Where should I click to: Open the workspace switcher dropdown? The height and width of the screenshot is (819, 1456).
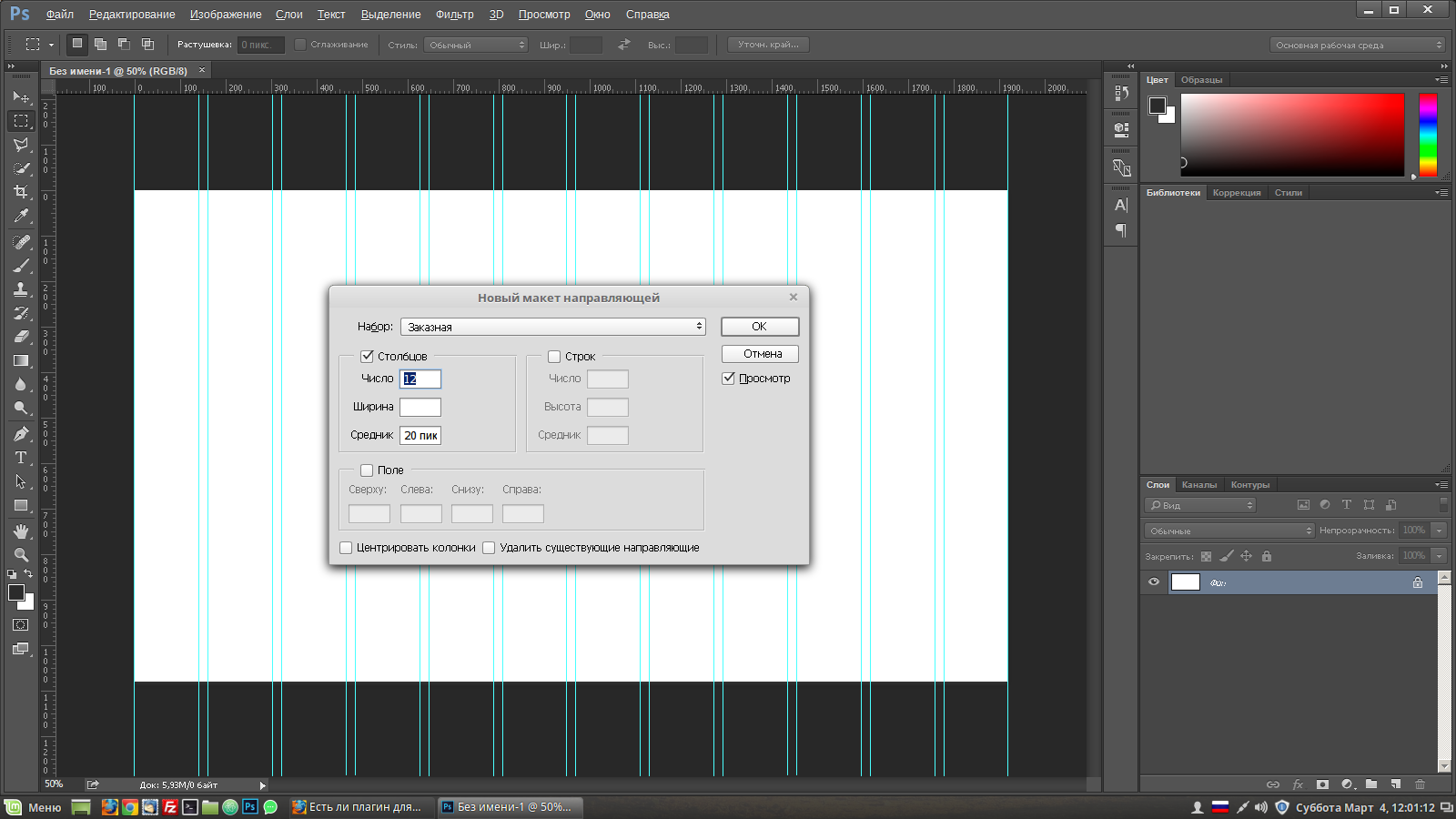tap(1357, 45)
